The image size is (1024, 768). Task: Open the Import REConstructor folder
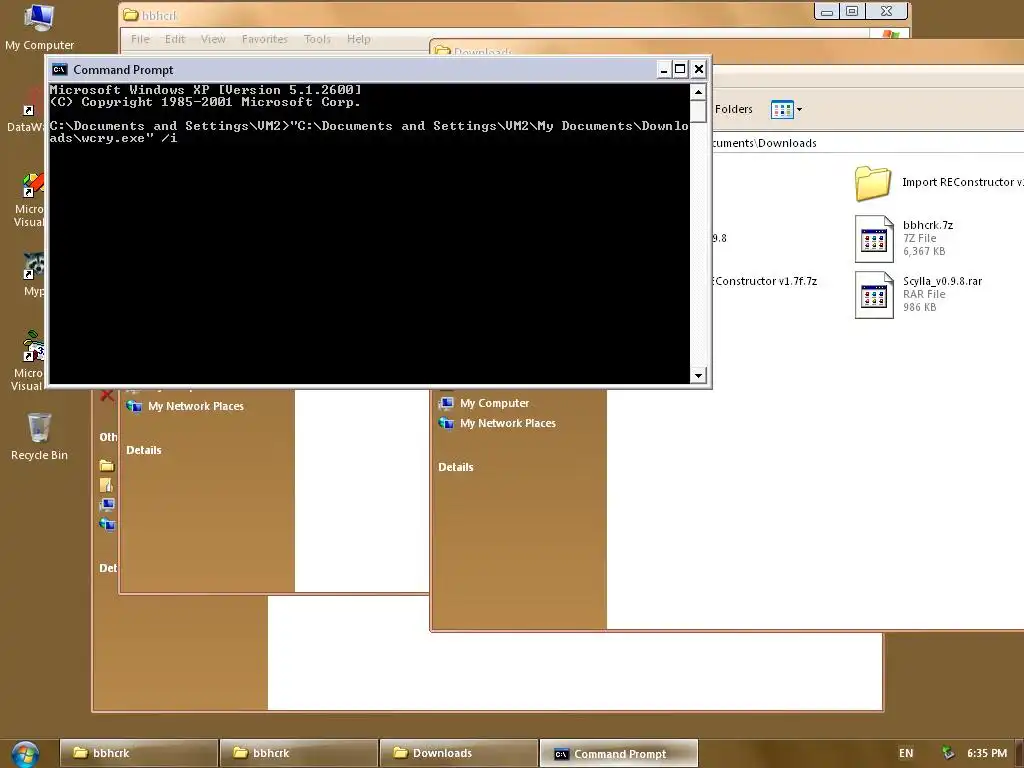(872, 182)
